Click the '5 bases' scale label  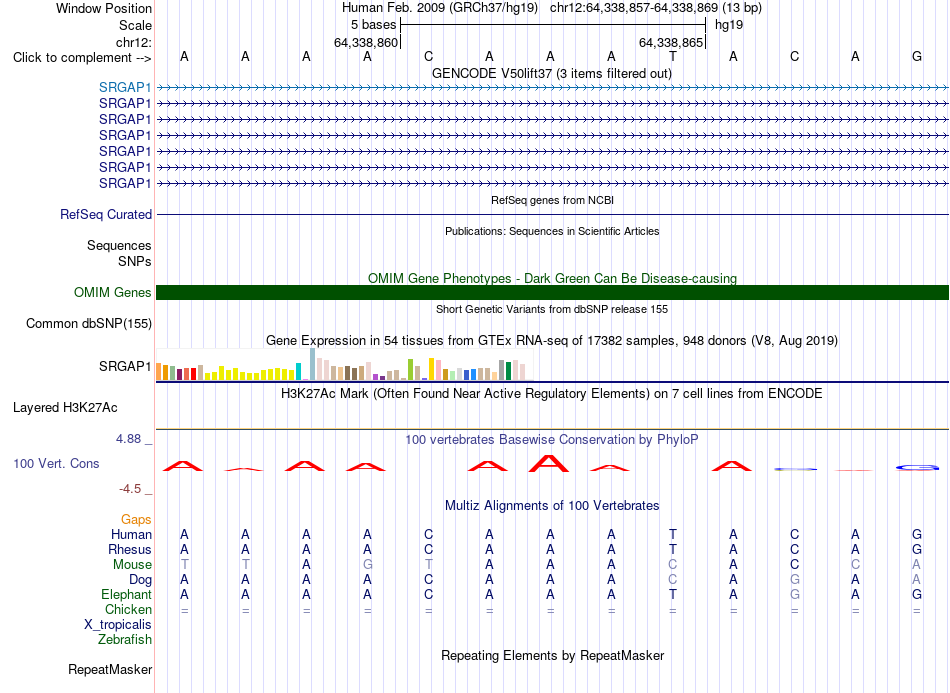click(x=373, y=25)
